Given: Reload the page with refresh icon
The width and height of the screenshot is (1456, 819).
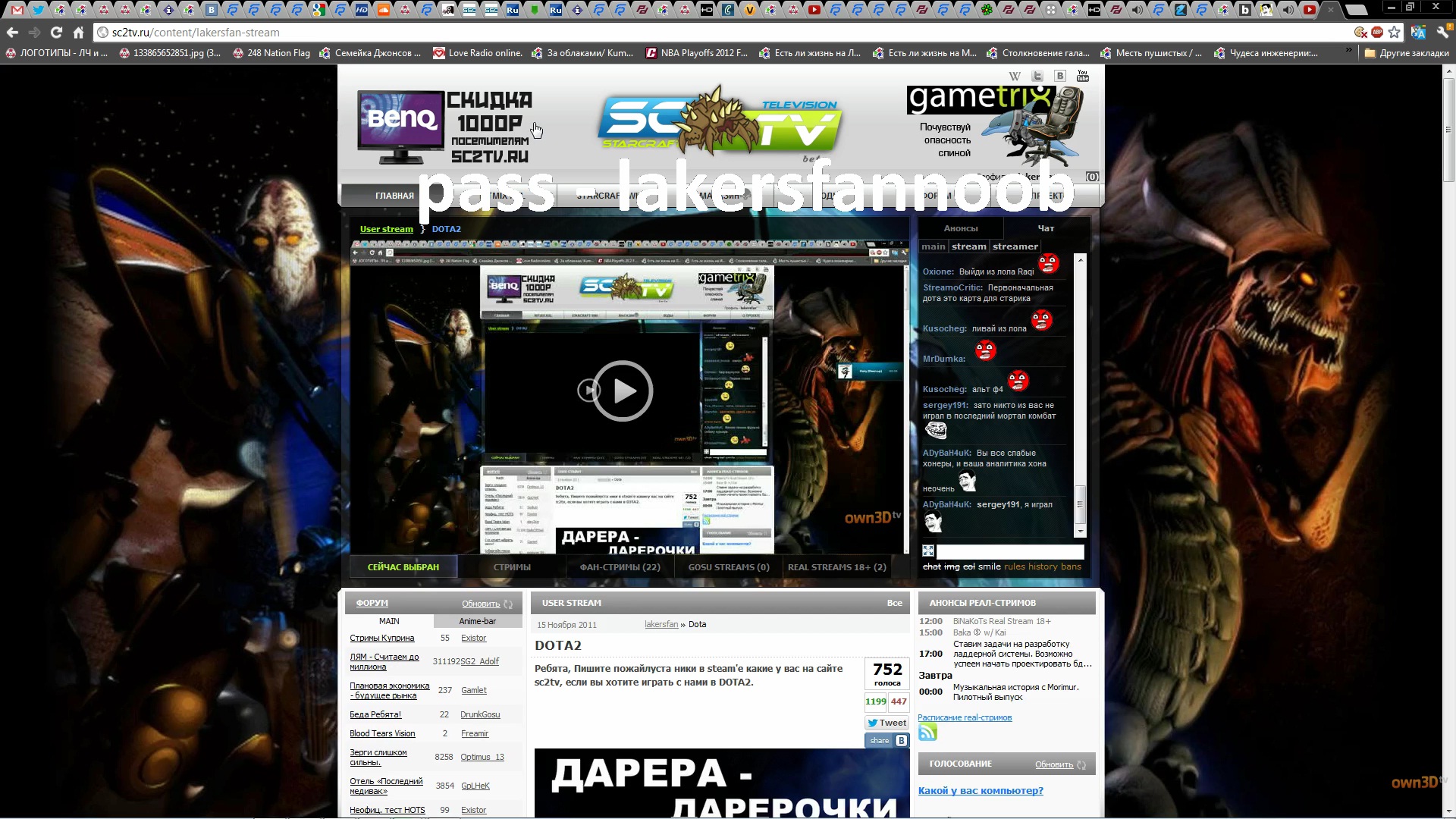Looking at the screenshot, I should tap(56, 33).
